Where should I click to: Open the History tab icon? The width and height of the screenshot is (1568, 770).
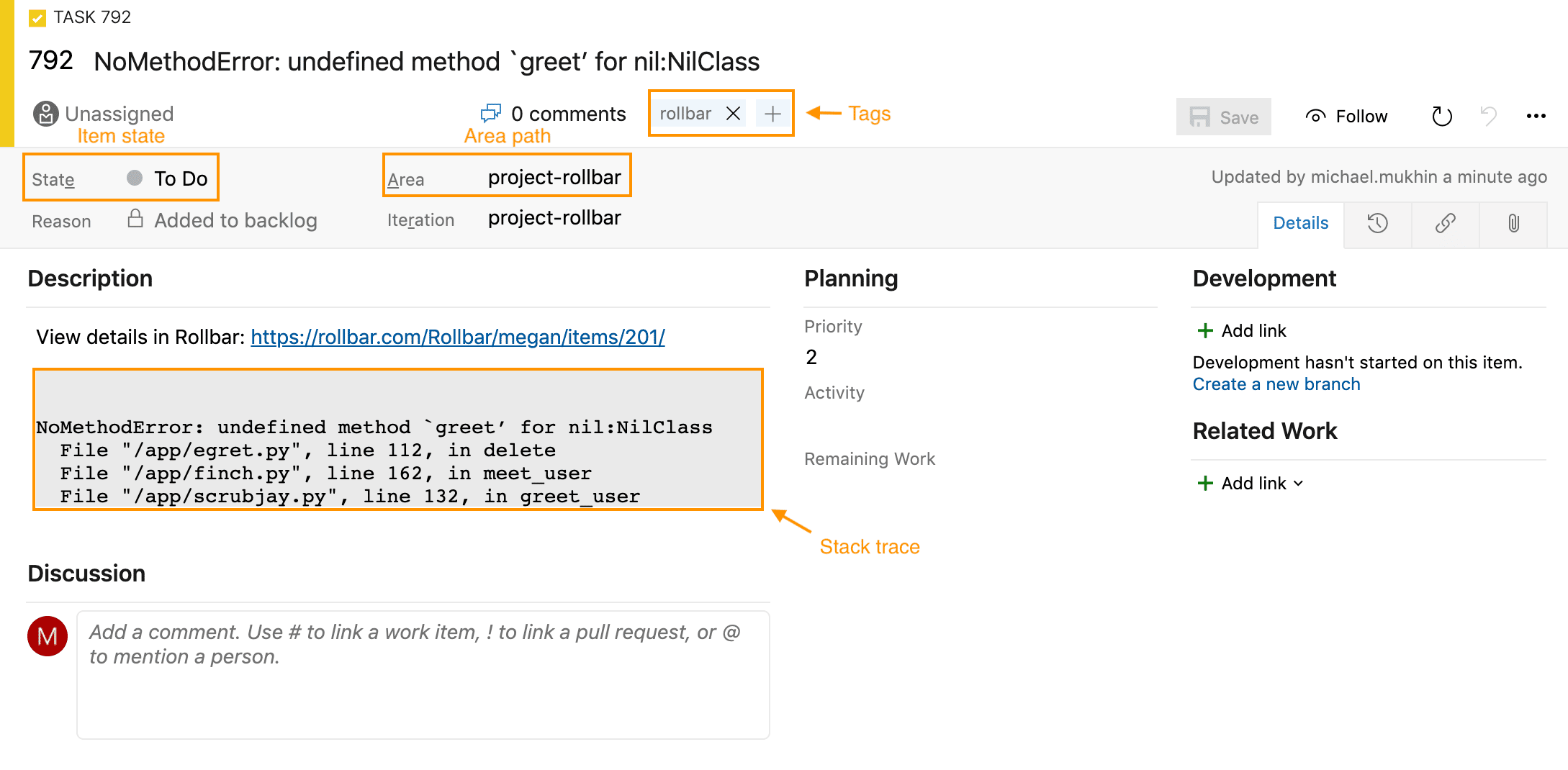point(1377,223)
